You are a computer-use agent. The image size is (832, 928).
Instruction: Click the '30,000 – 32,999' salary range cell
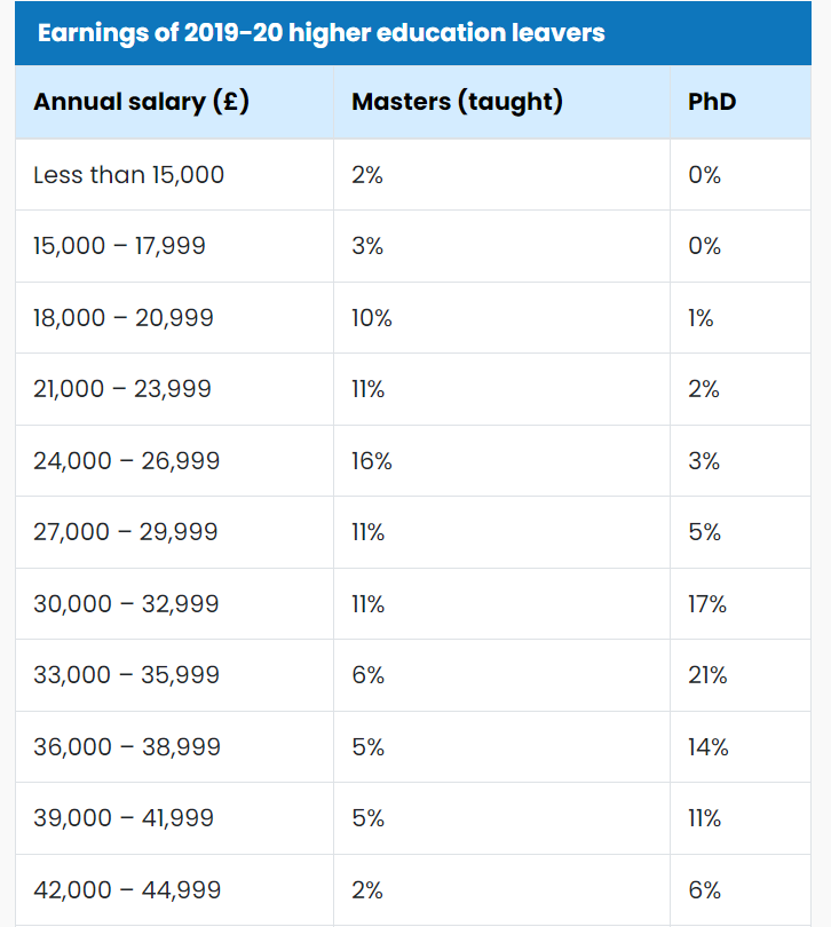coord(175,604)
